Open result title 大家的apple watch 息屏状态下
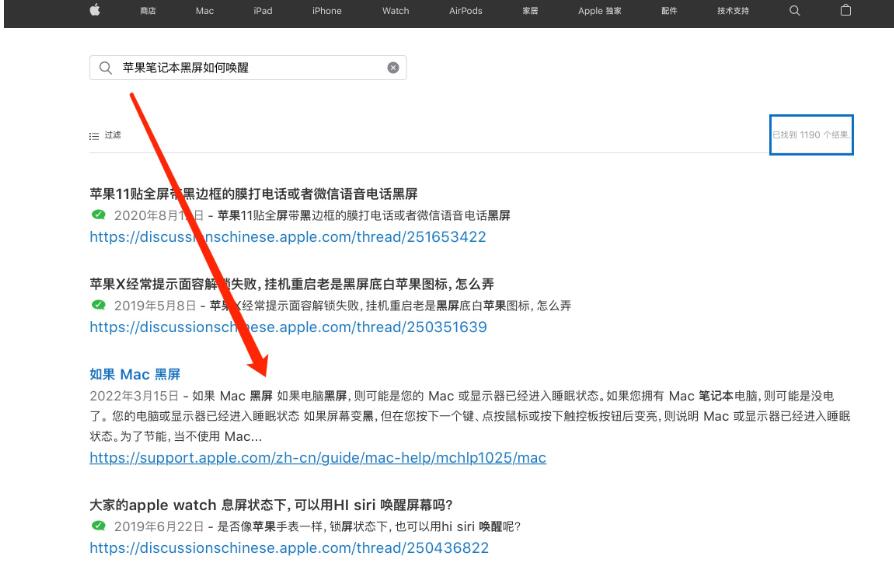The width and height of the screenshot is (894, 562). [x=271, y=505]
